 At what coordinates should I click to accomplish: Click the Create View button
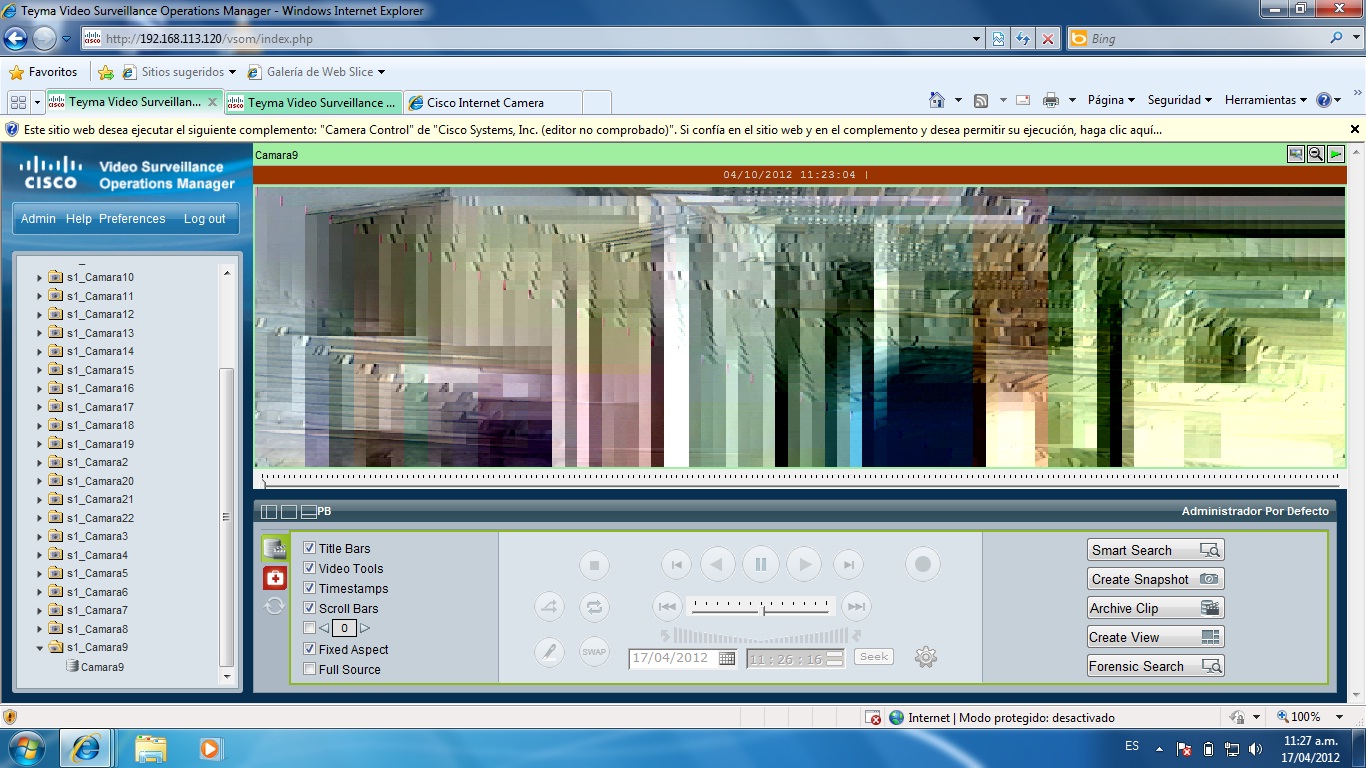pos(1156,637)
